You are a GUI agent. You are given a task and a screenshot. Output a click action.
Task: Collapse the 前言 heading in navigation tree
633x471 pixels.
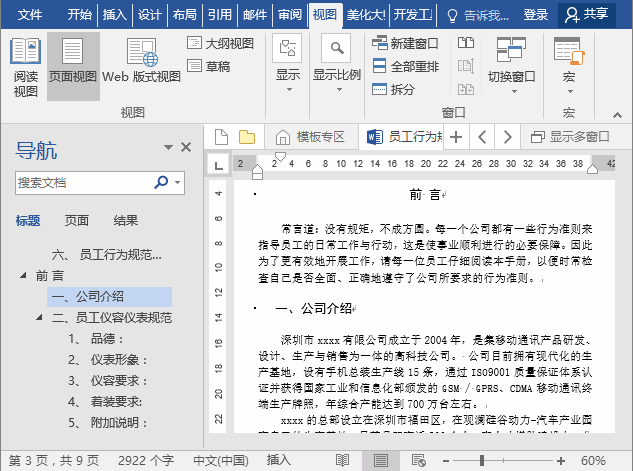pos(23,275)
